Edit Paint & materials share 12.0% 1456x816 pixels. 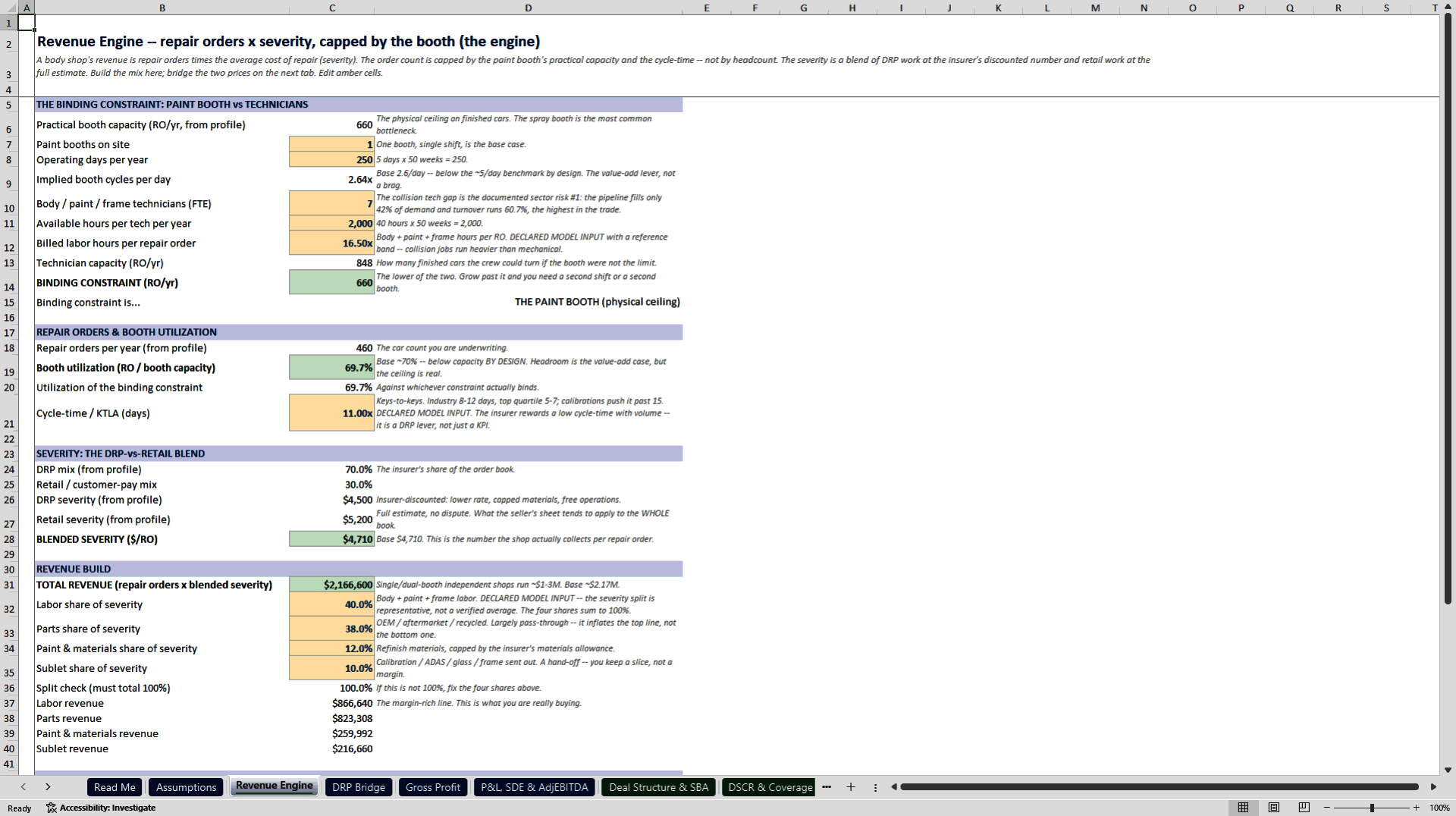click(332, 648)
